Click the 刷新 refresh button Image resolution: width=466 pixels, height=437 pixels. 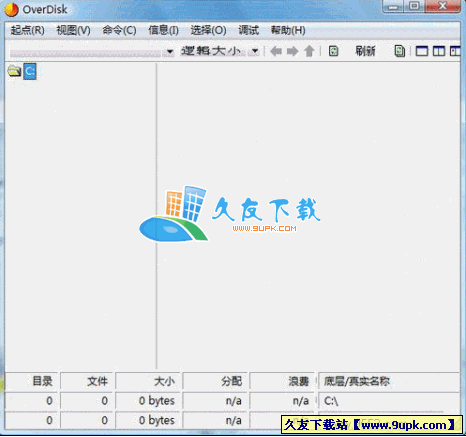click(x=365, y=51)
